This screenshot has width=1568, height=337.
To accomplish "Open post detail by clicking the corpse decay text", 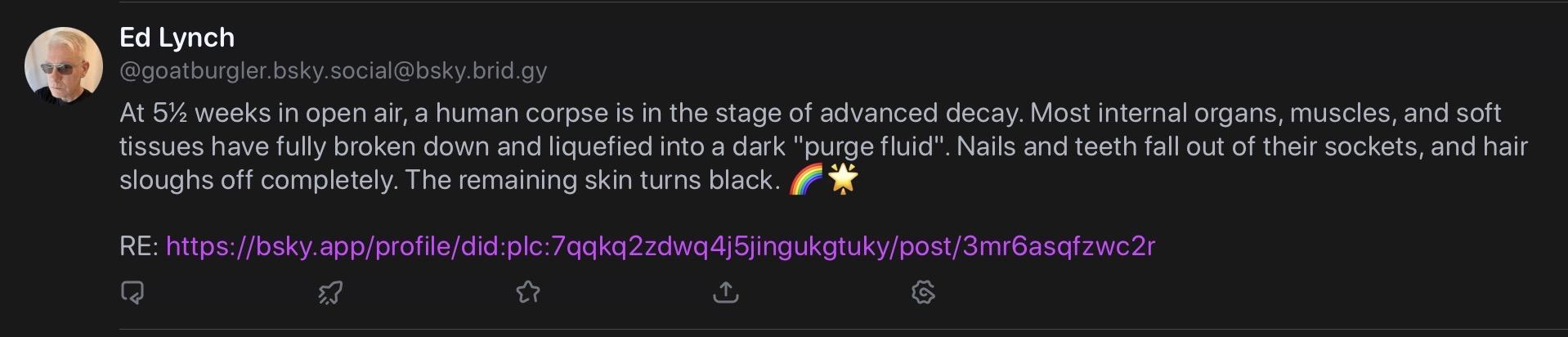I will pos(823,146).
